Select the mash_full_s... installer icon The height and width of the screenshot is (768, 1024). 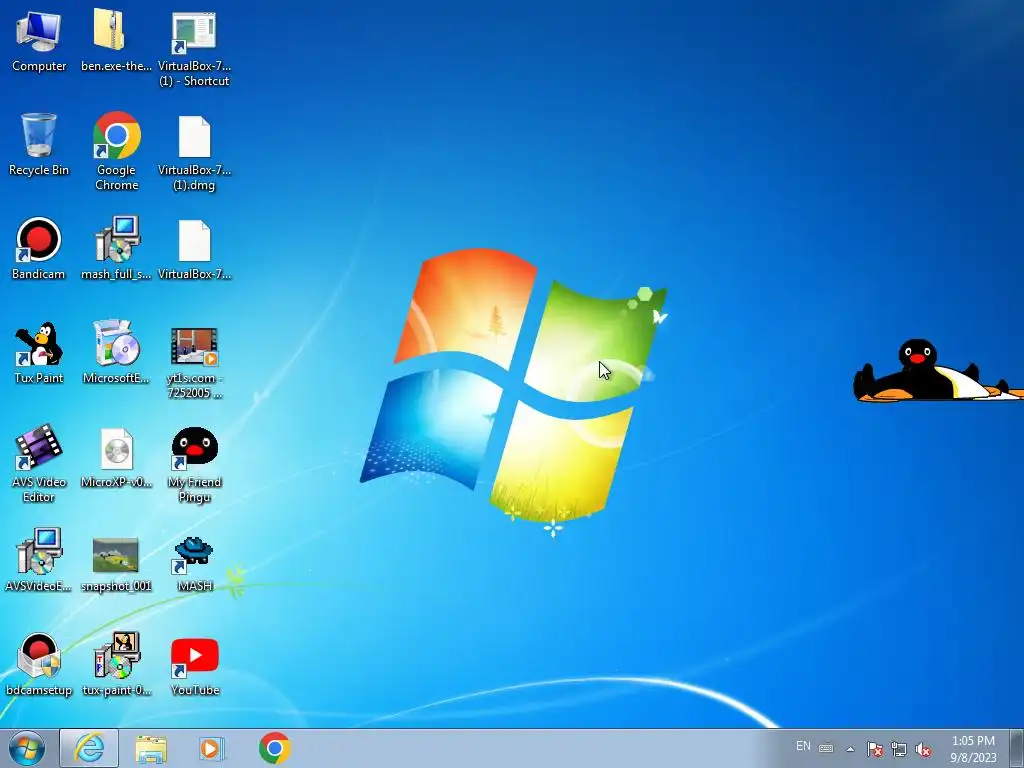pos(116,248)
